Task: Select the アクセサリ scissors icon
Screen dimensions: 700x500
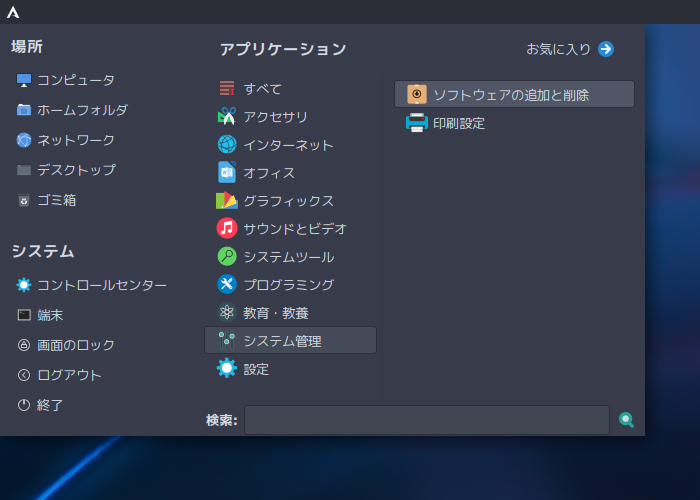Action: 227,117
